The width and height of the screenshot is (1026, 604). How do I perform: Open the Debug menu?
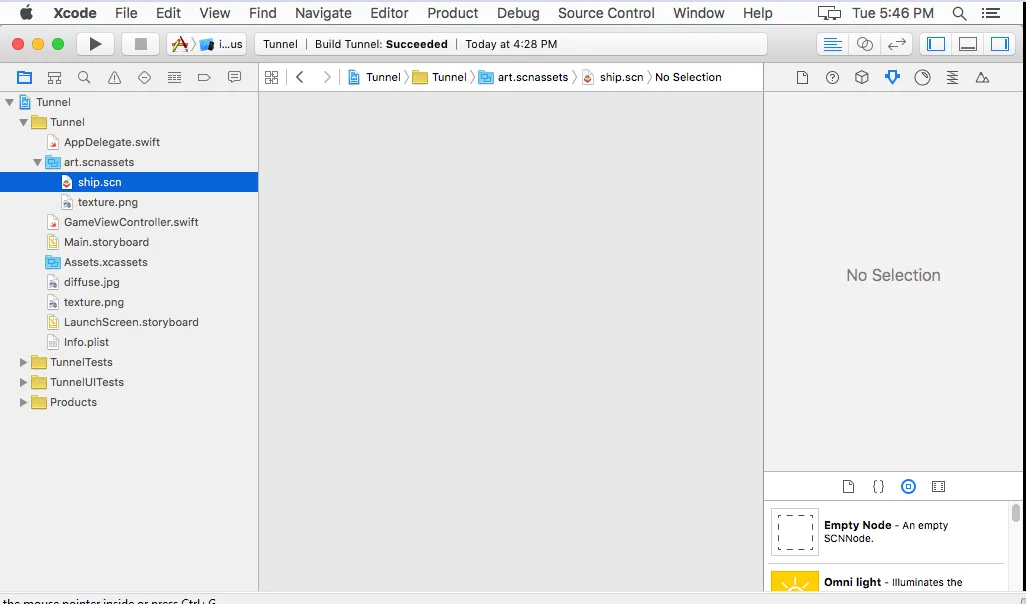point(518,13)
